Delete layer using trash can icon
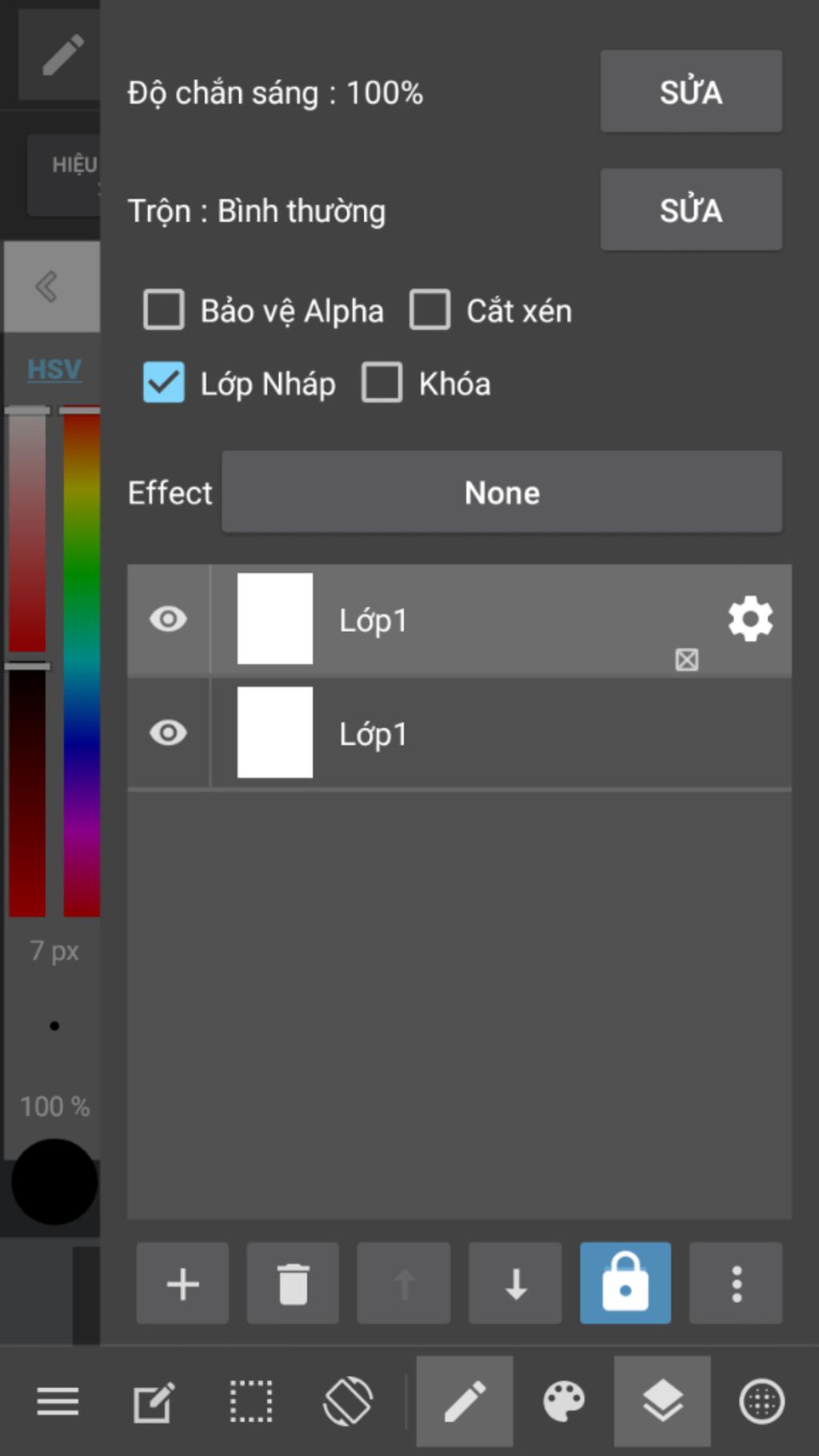 (x=293, y=1284)
